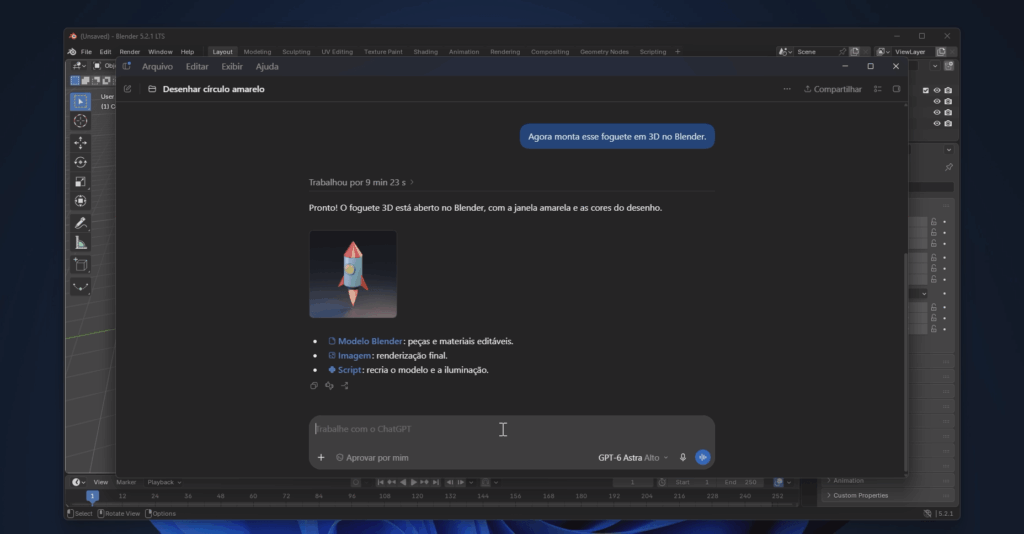Image resolution: width=1024 pixels, height=534 pixels.
Task: Select the Select Box tool in Blender
Action: 80,101
